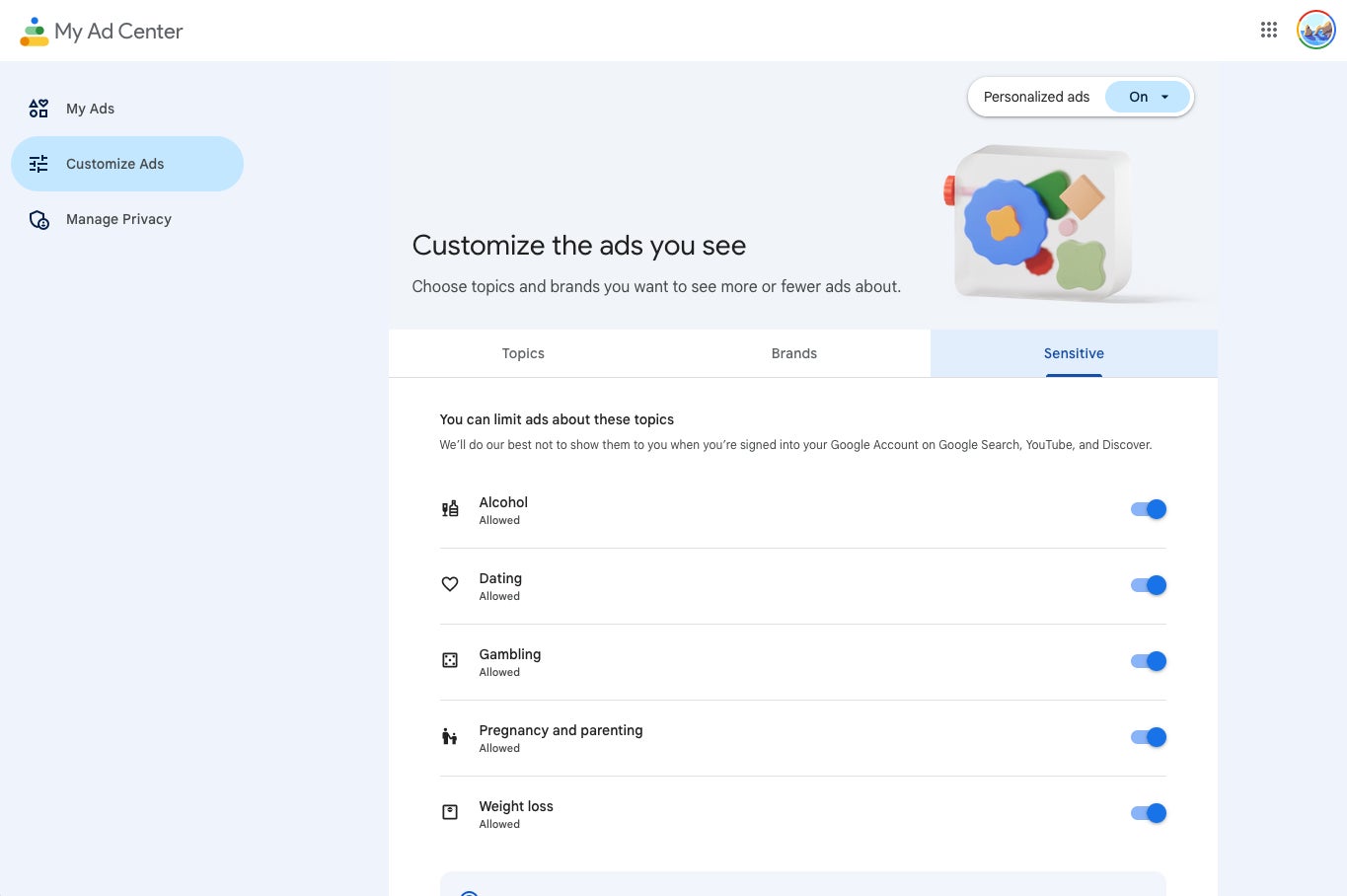Select the Weight loss scale icon

click(x=450, y=812)
